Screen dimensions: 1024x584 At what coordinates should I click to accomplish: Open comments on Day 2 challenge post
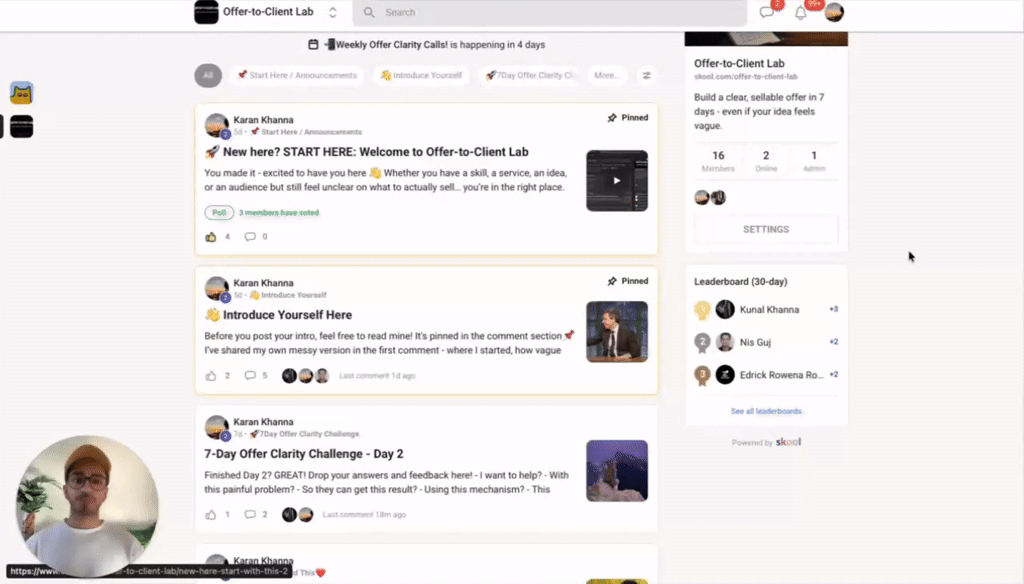[x=250, y=515]
